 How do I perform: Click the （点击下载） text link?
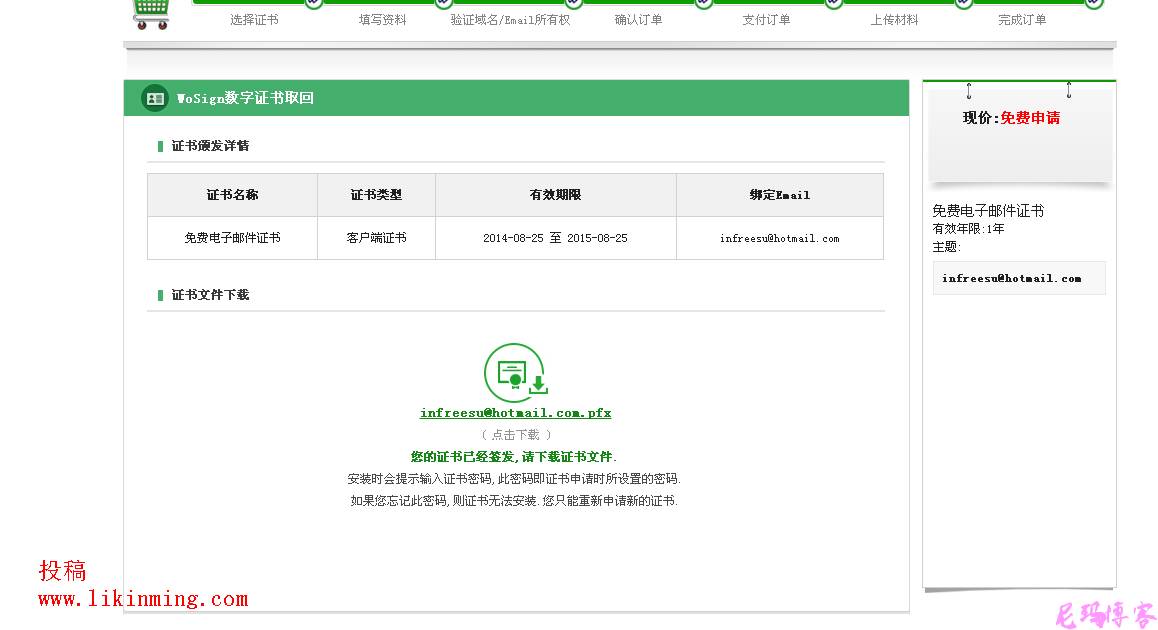(x=514, y=434)
